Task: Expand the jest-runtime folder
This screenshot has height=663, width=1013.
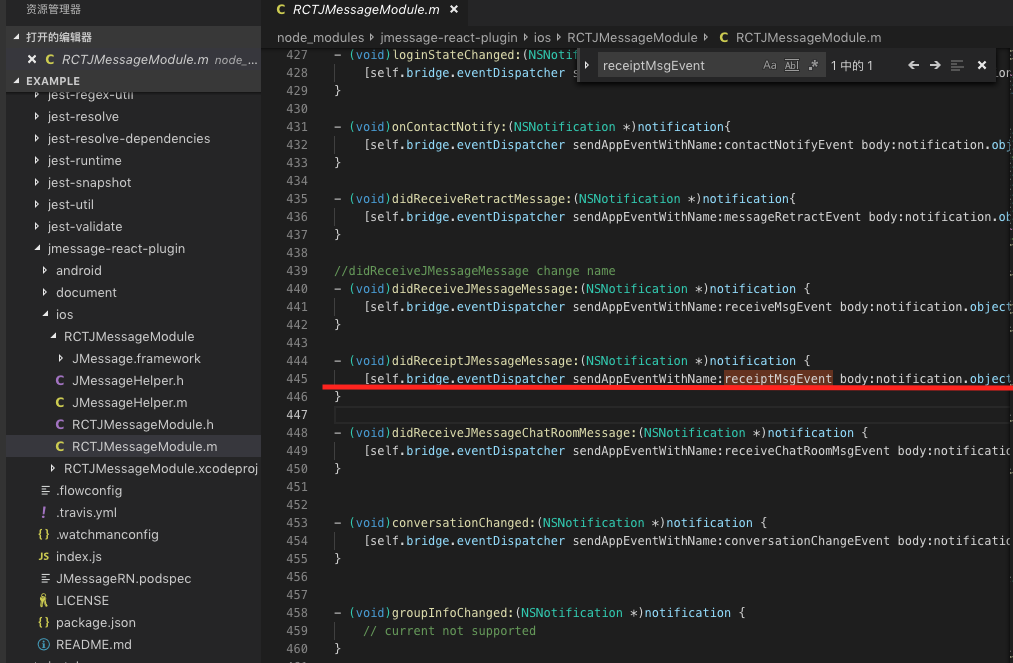Action: tap(37, 160)
